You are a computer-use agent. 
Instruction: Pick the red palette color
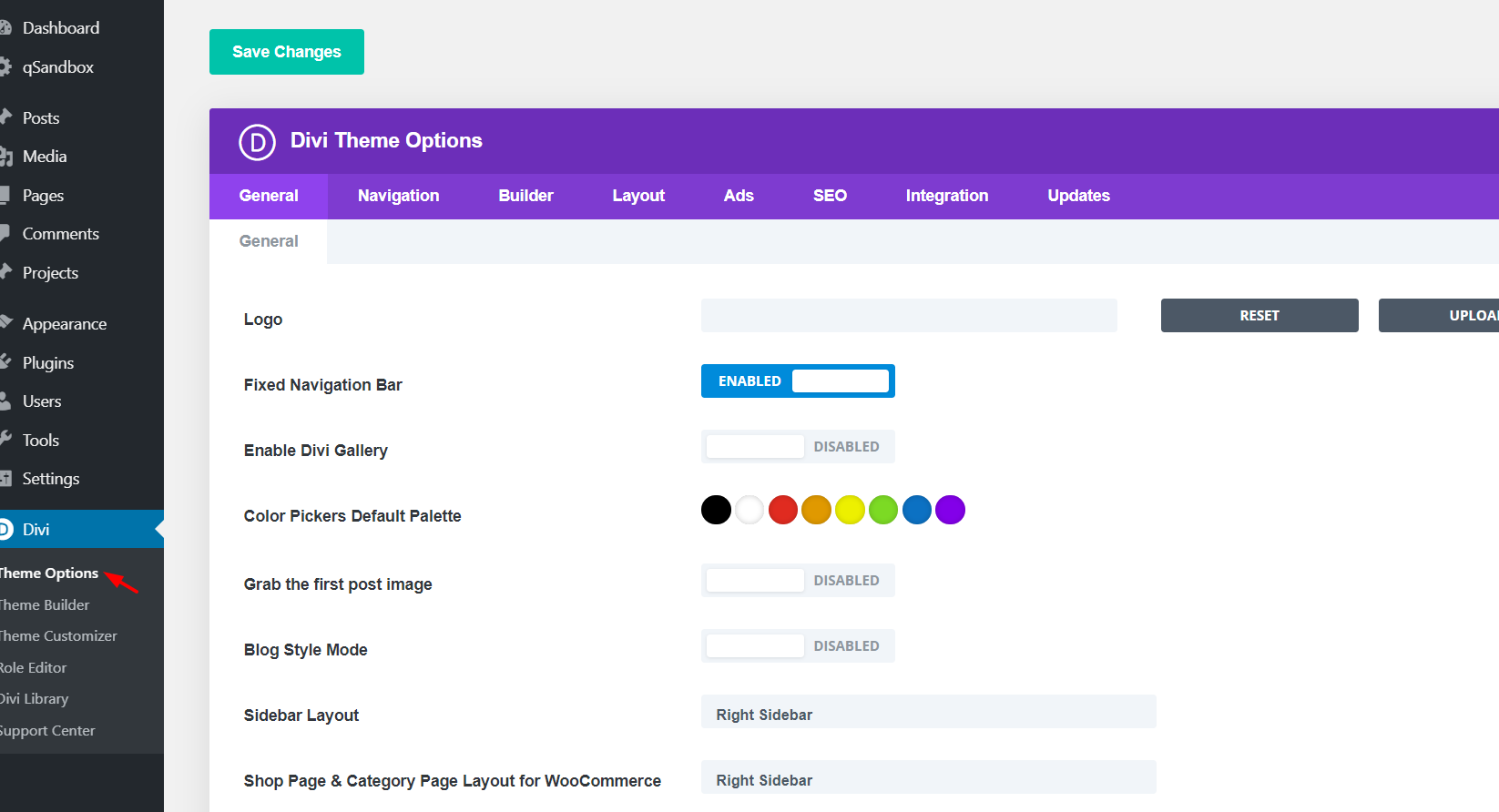click(783, 510)
